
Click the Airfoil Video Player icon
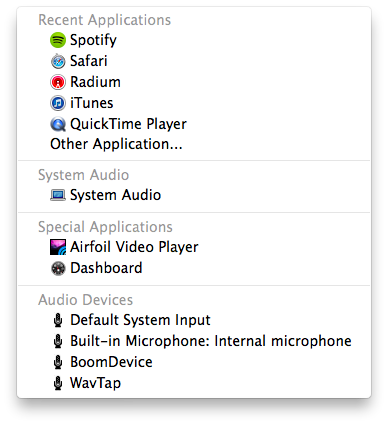(x=58, y=247)
